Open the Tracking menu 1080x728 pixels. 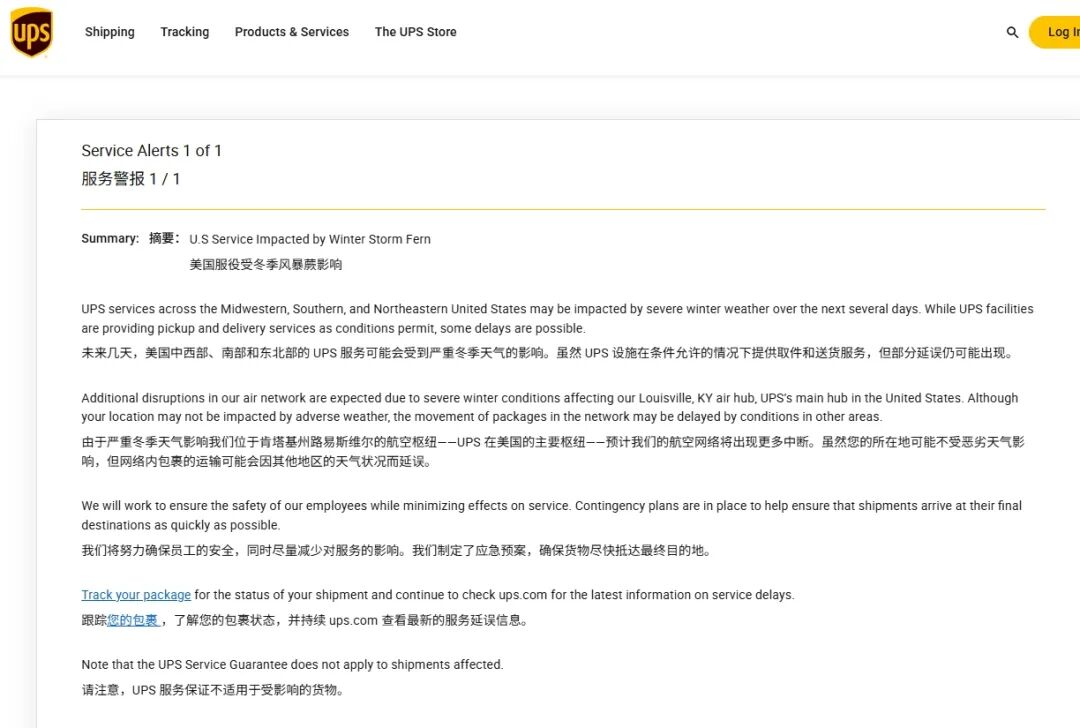(185, 32)
